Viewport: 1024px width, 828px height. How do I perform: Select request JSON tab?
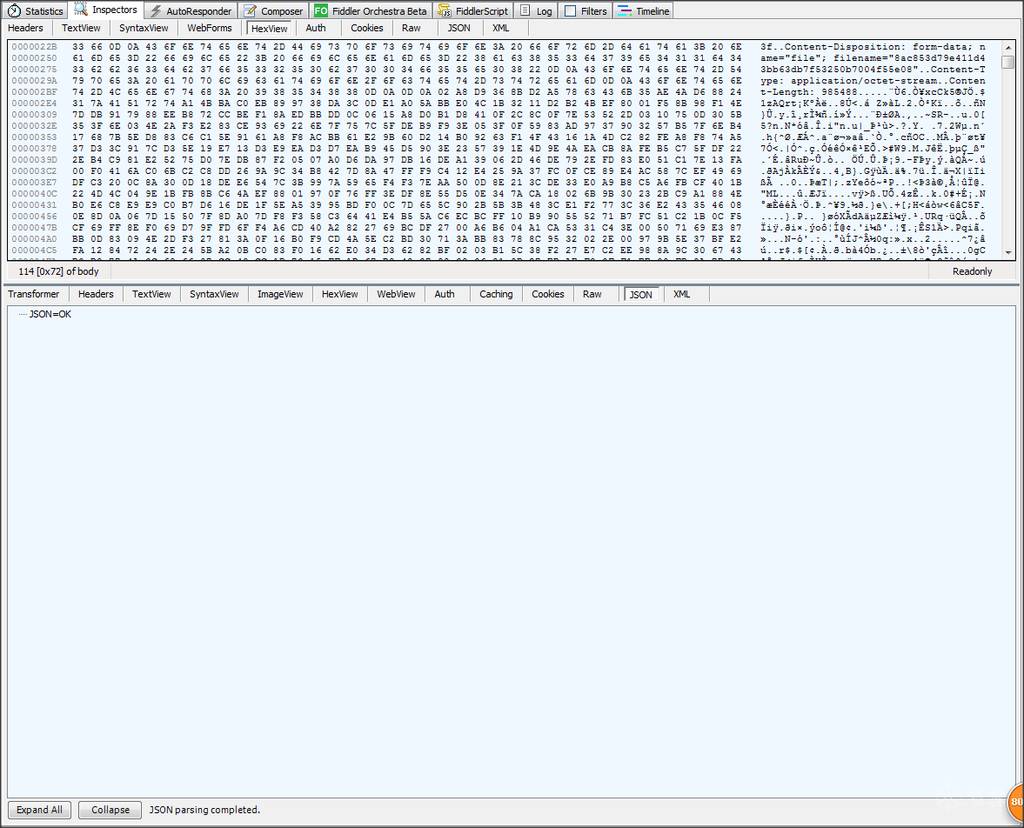pos(458,28)
